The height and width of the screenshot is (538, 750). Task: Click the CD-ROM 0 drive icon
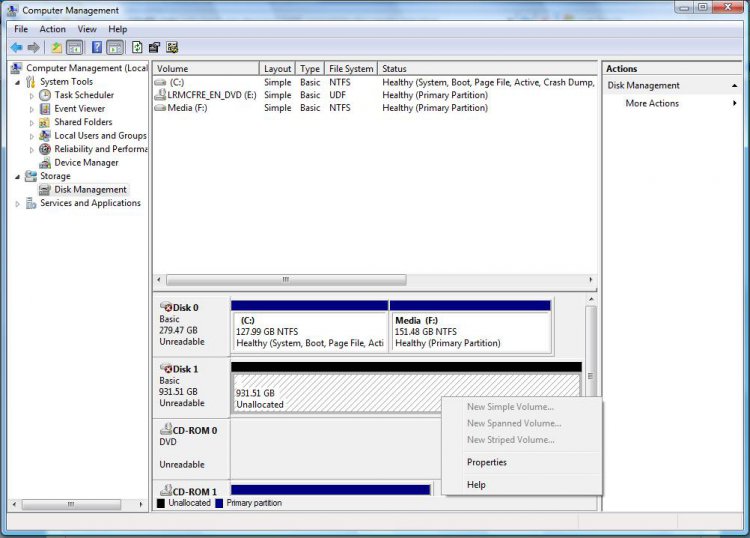click(166, 429)
